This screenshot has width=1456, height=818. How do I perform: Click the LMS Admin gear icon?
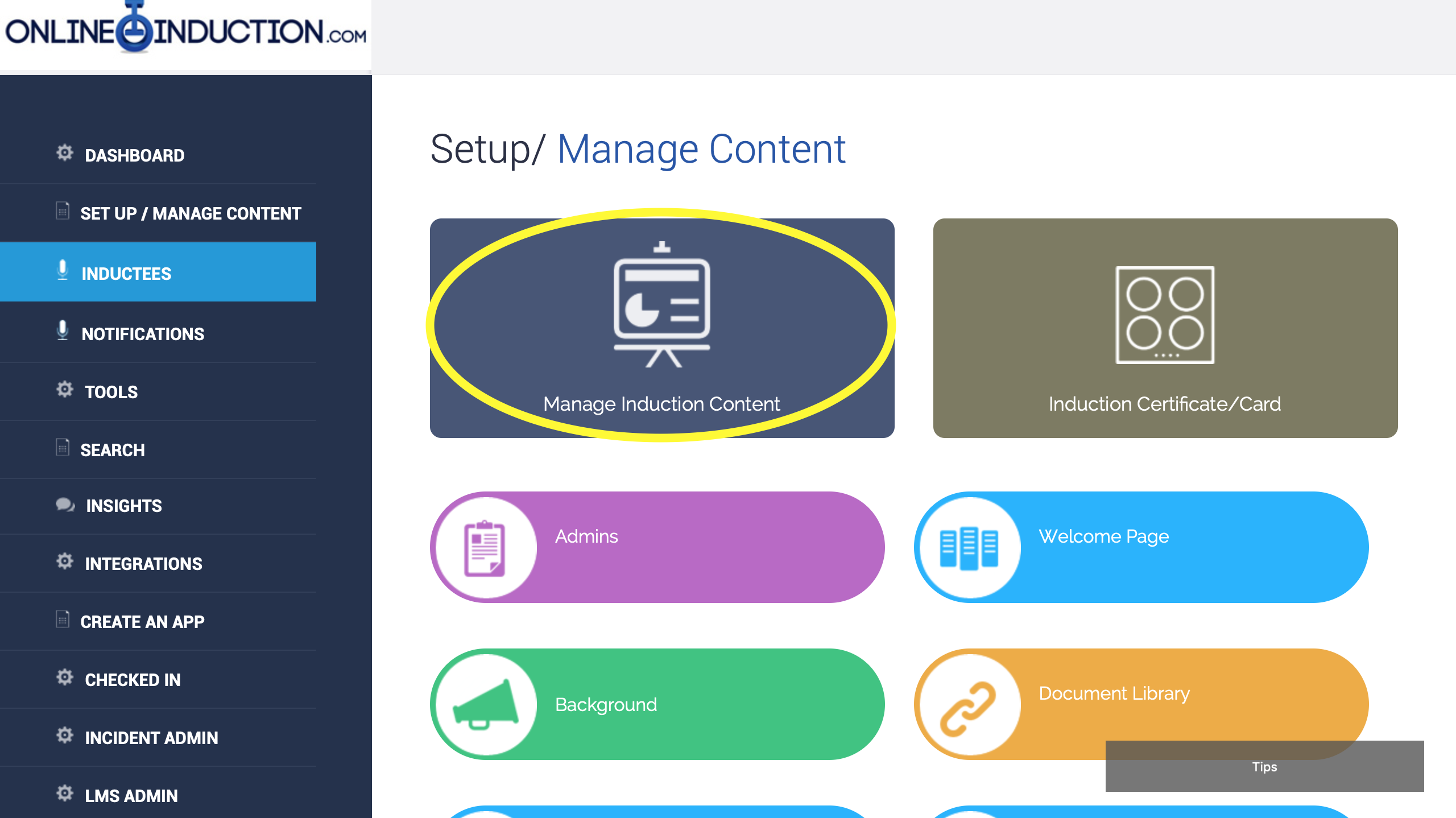[65, 794]
